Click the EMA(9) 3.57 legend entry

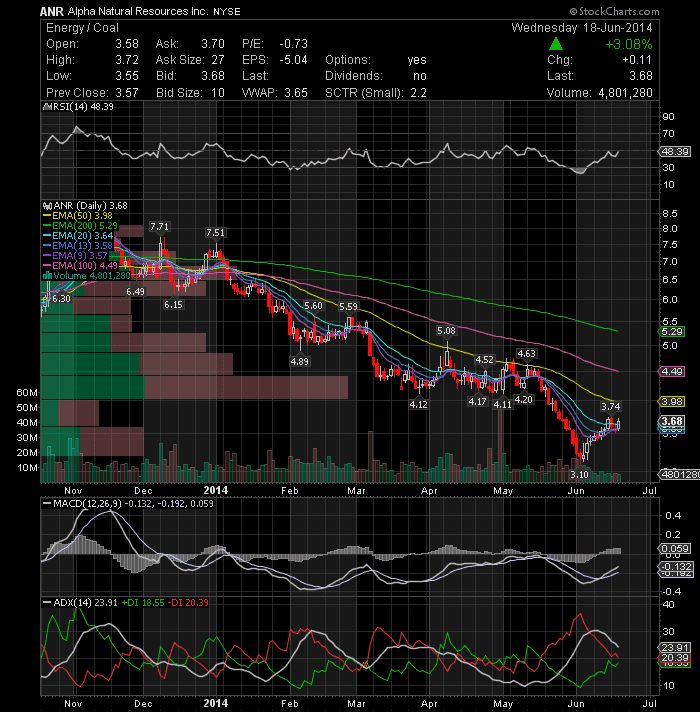pyautogui.click(x=75, y=256)
